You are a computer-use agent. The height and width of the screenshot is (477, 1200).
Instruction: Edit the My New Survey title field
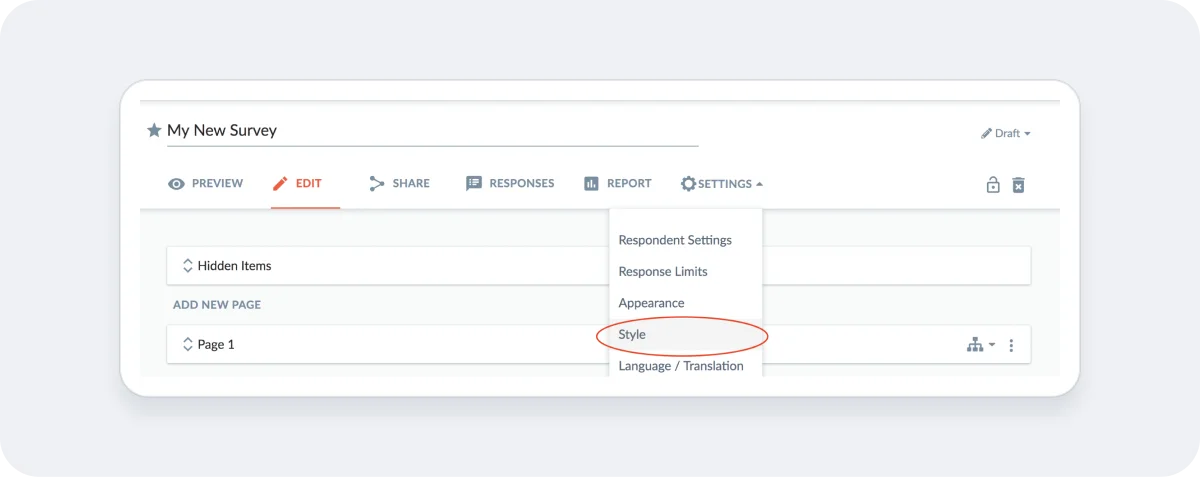(432, 131)
